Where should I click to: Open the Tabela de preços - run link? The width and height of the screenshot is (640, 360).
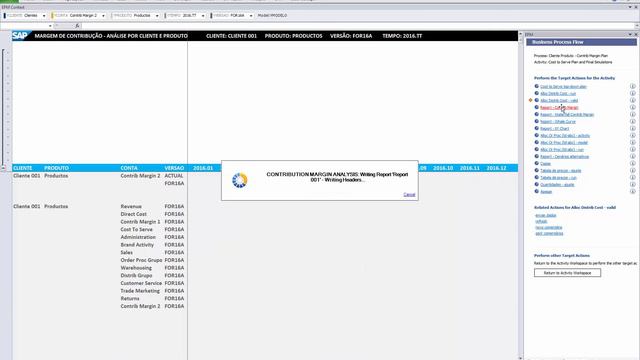(558, 178)
